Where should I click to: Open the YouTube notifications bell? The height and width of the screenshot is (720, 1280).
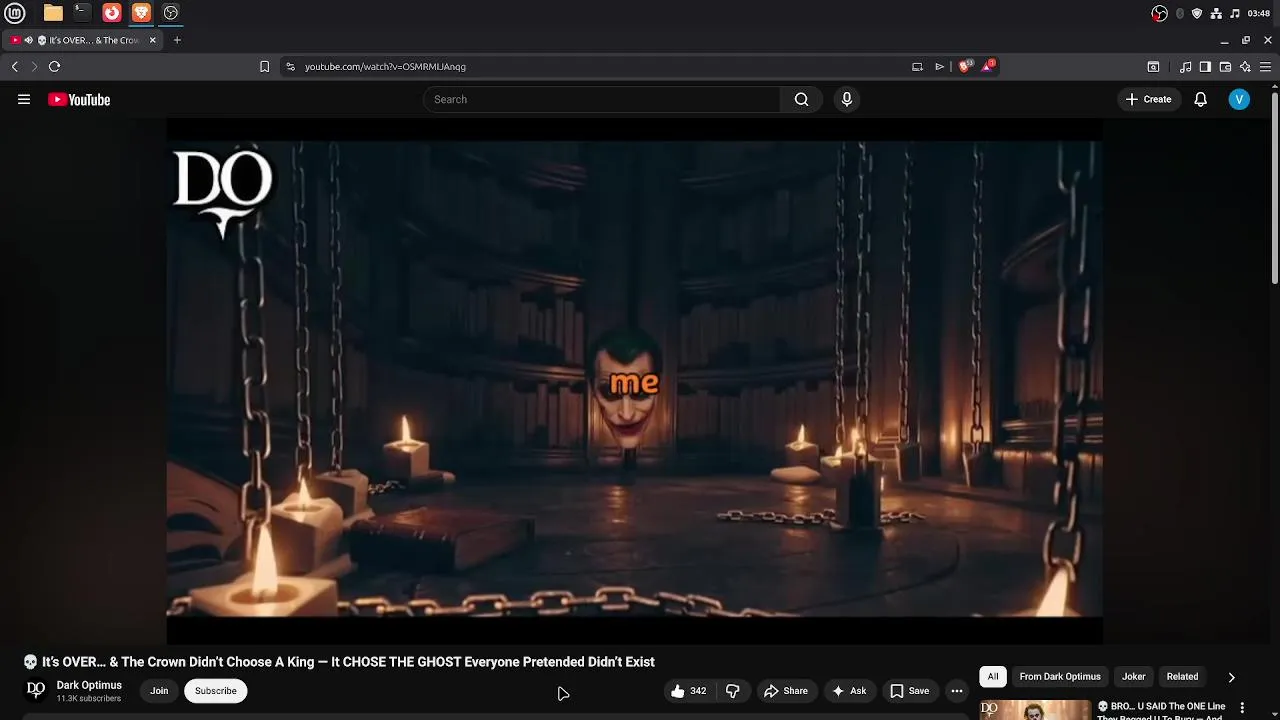1201,99
